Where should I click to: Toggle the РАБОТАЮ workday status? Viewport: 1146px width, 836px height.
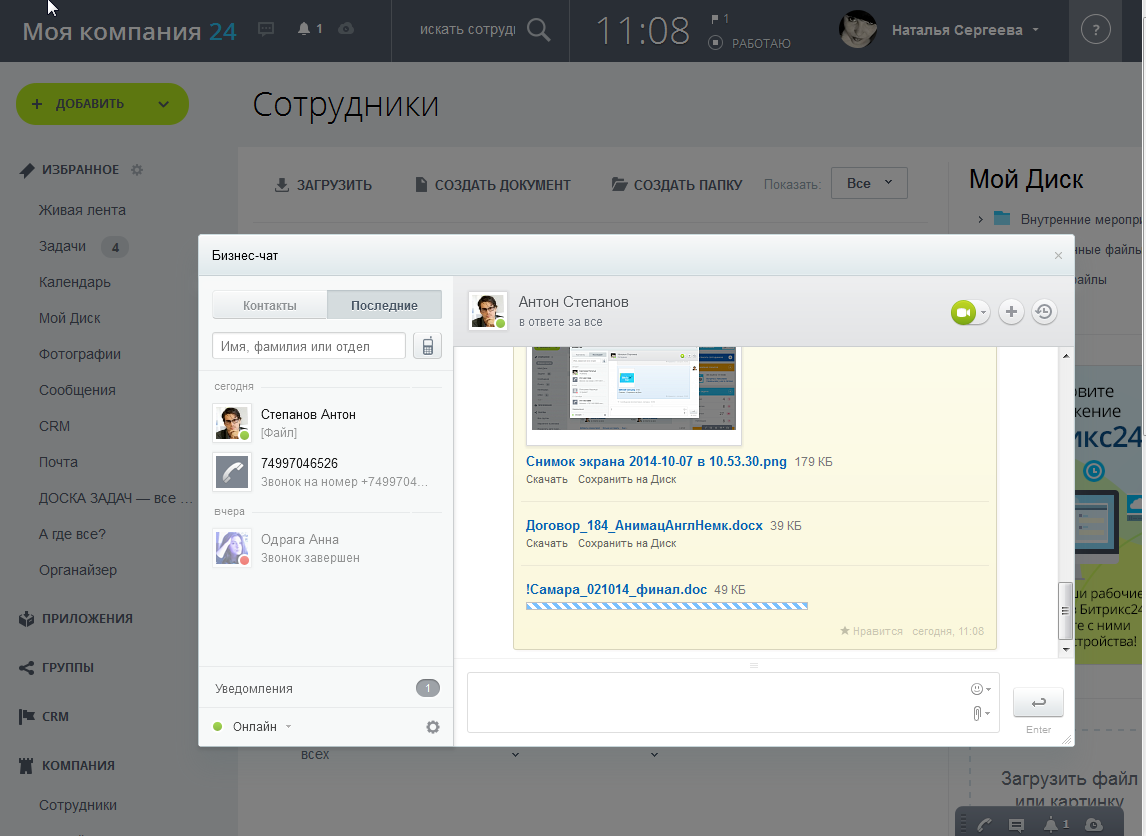(x=750, y=43)
